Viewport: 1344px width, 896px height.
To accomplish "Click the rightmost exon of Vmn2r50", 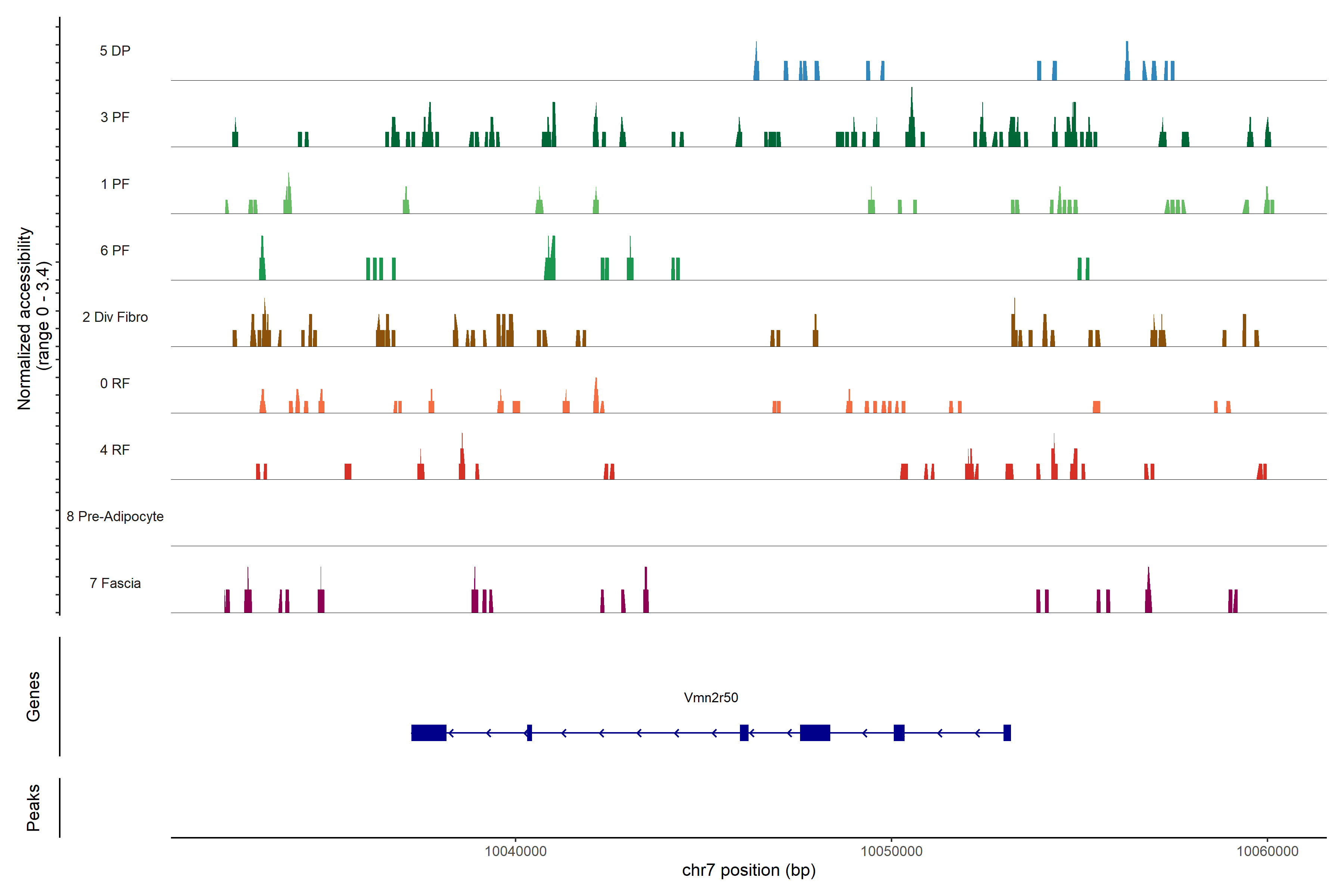I will 1007,732.
